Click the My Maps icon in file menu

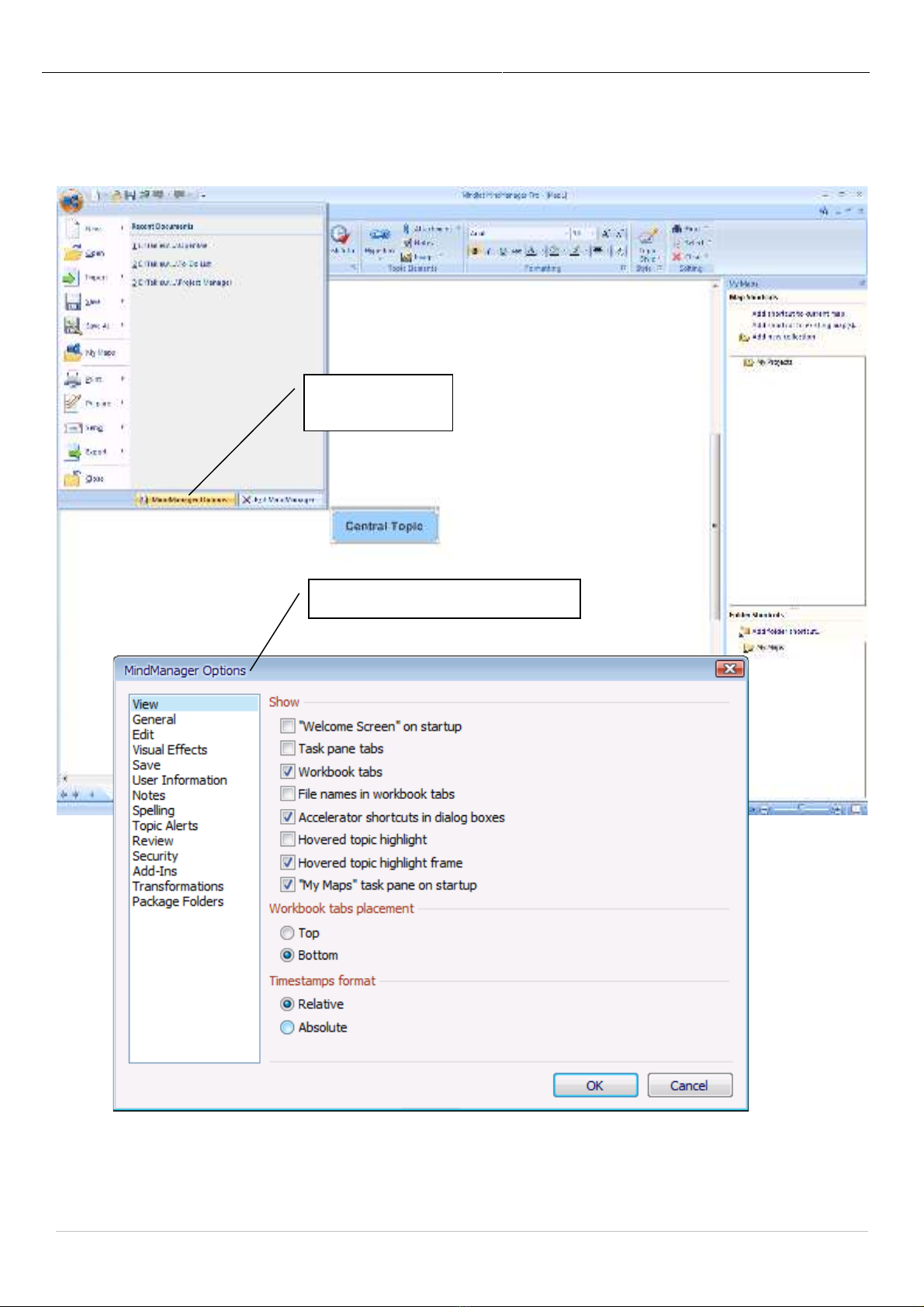tap(73, 352)
